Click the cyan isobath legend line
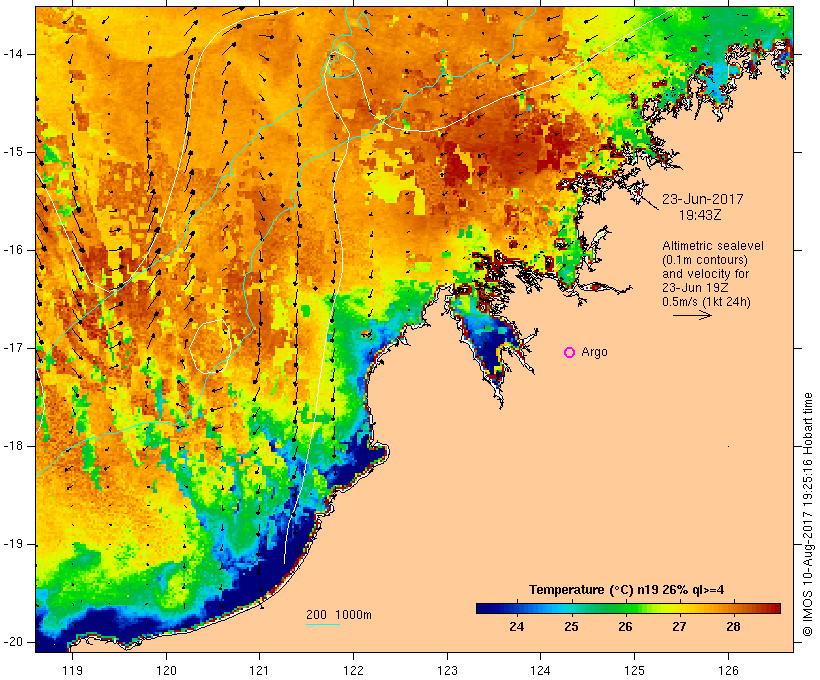The width and height of the screenshot is (820, 680). pyautogui.click(x=323, y=624)
